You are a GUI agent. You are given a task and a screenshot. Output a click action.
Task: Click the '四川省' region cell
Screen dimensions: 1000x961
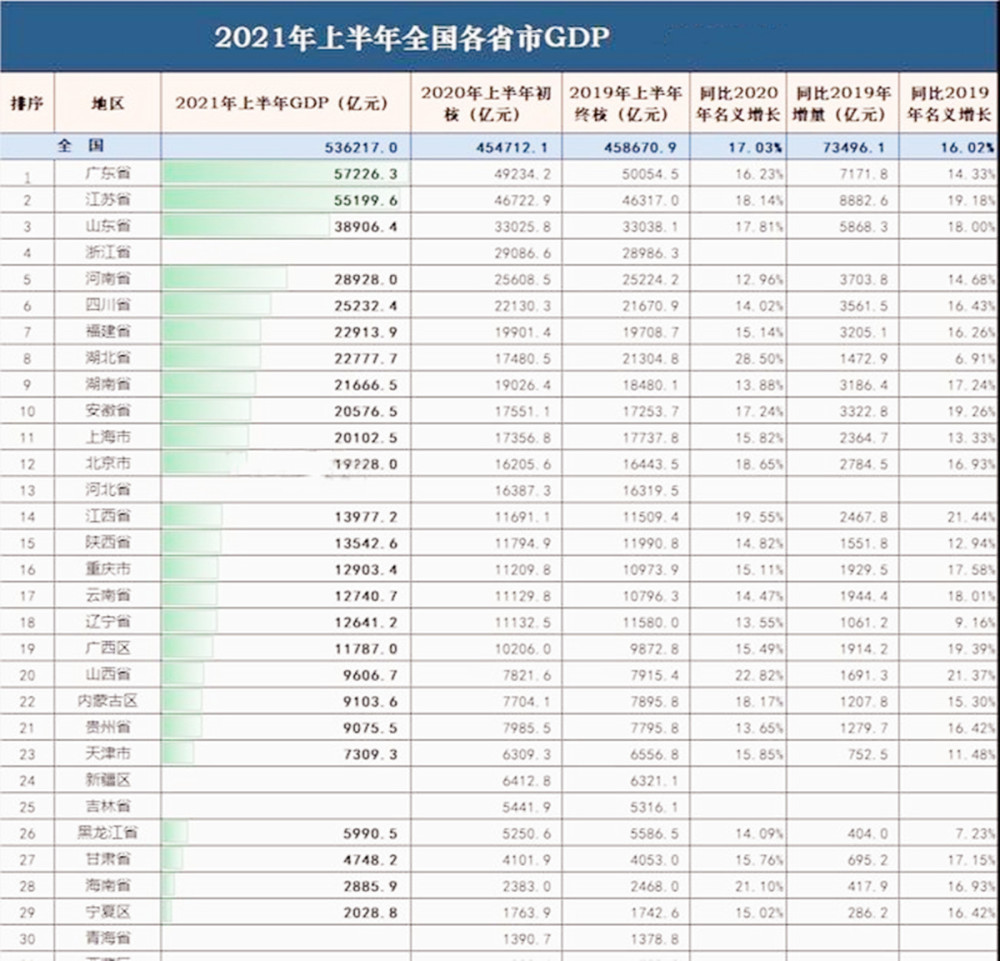tap(108, 305)
